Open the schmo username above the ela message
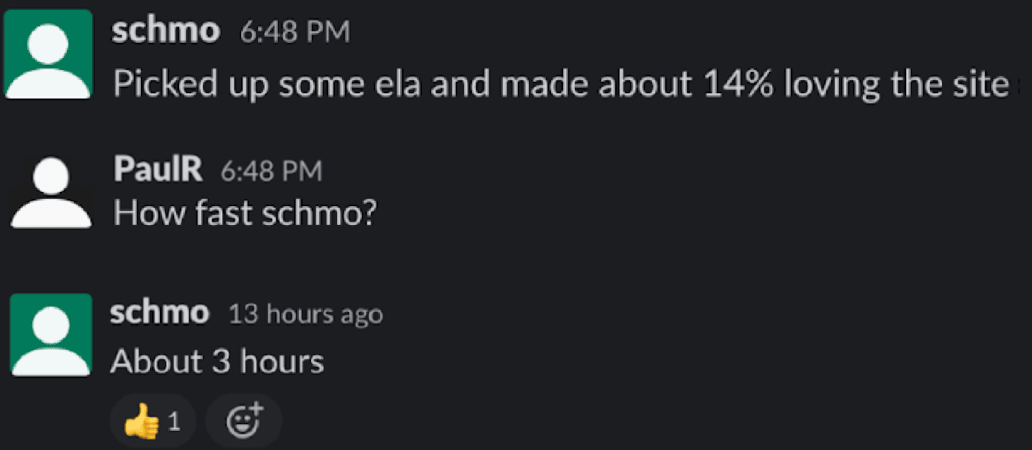 coord(165,31)
